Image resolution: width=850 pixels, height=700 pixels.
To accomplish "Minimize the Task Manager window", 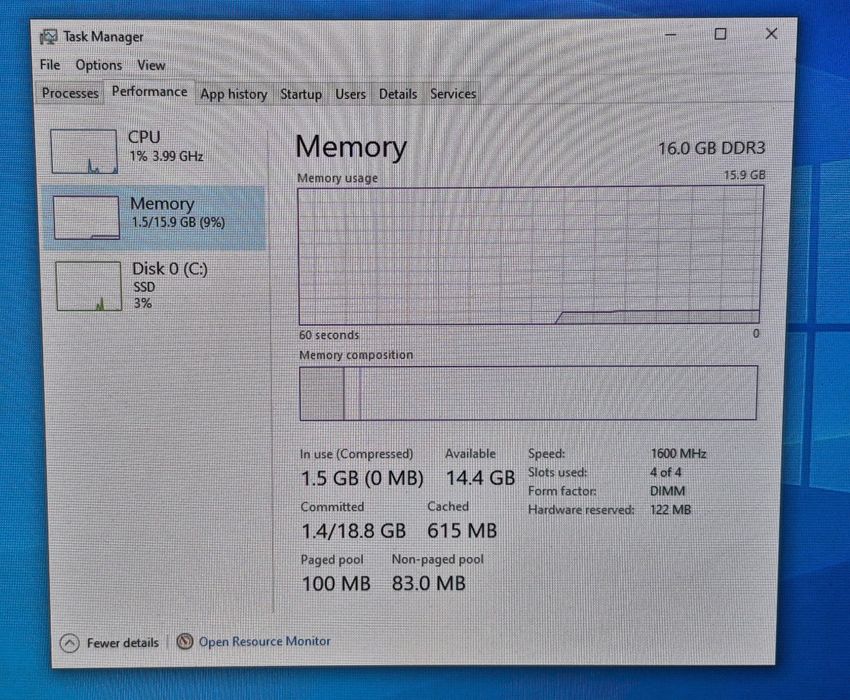I will 671,35.
